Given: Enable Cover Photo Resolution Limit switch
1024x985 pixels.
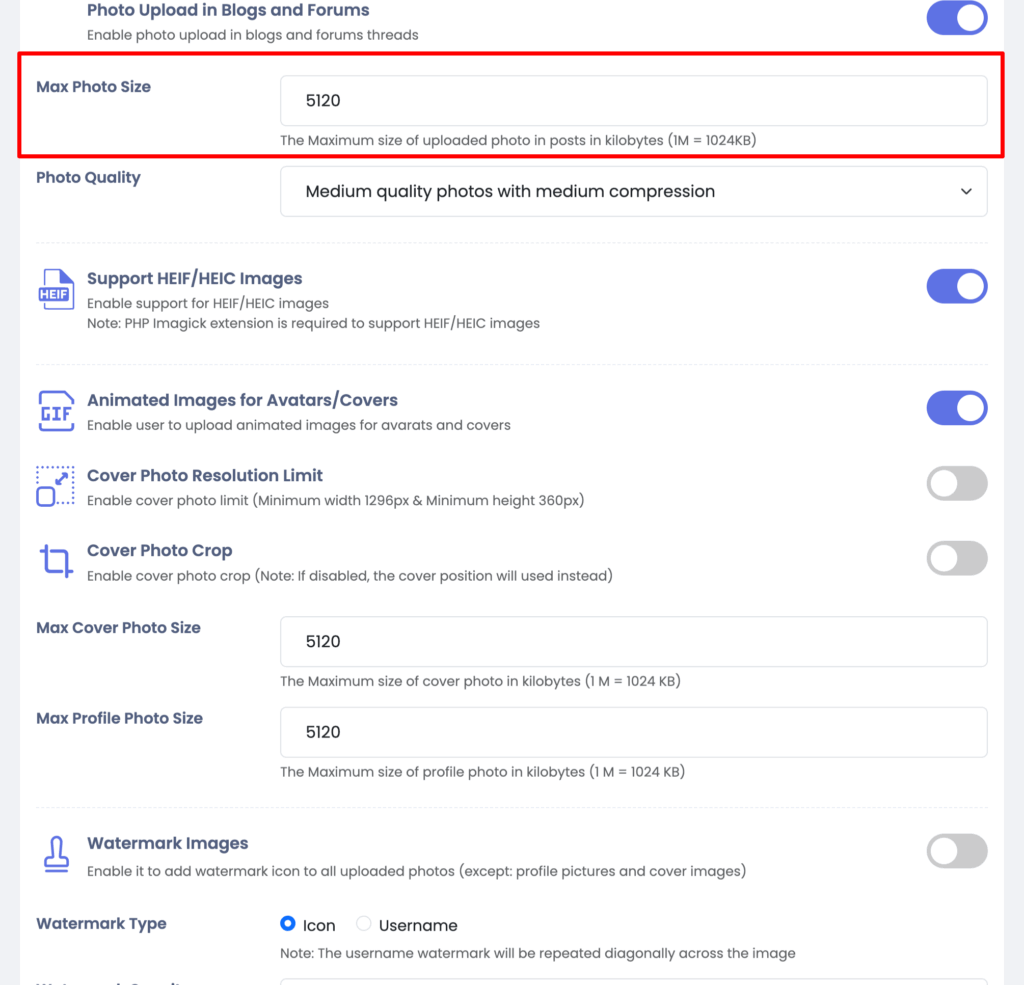Looking at the screenshot, I should [x=957, y=484].
